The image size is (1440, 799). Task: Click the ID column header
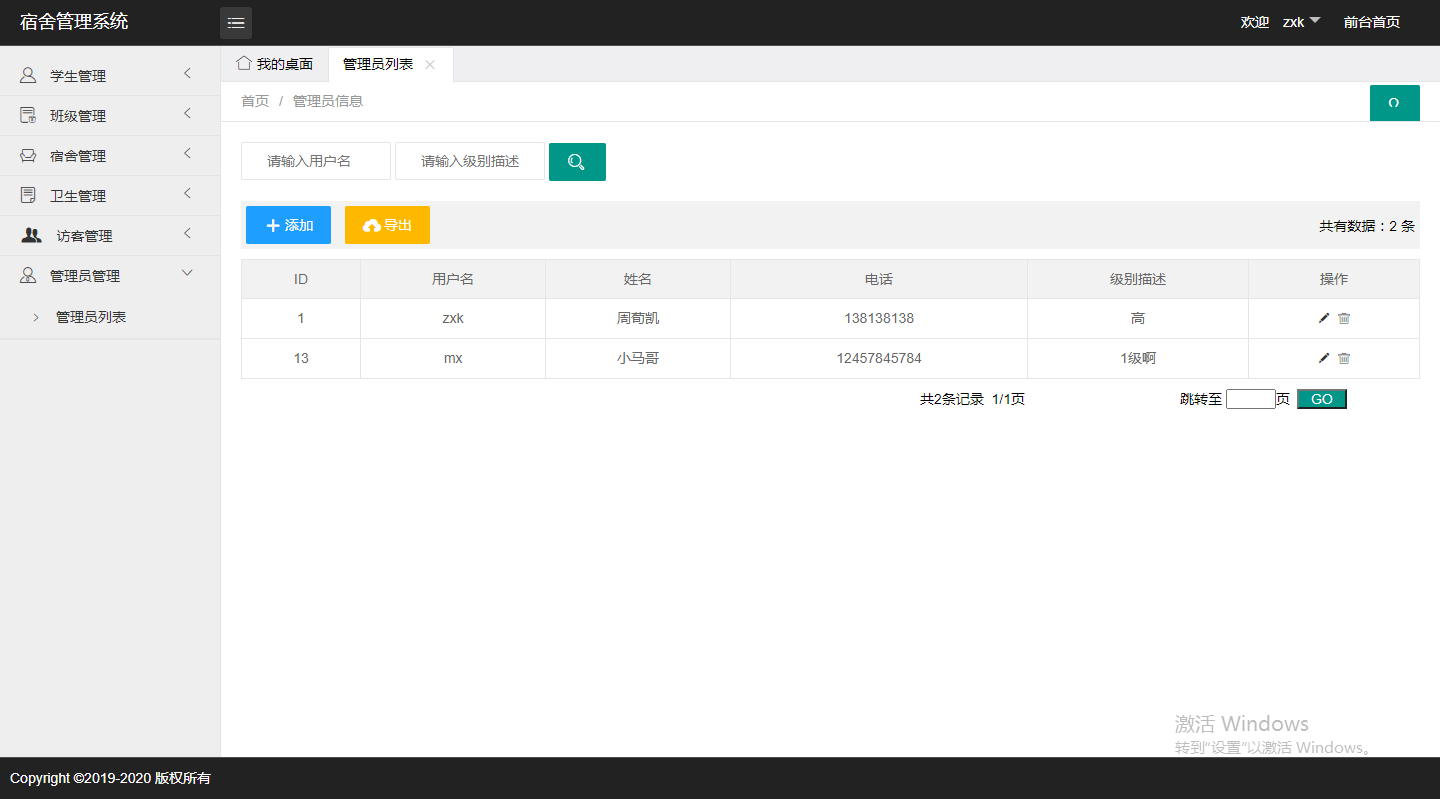pyautogui.click(x=301, y=279)
